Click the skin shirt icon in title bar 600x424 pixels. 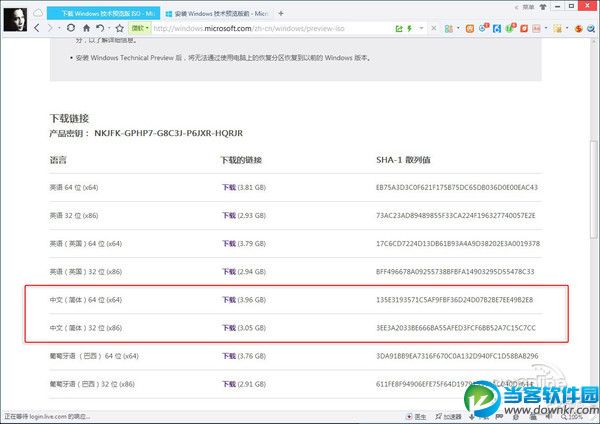tap(543, 7)
